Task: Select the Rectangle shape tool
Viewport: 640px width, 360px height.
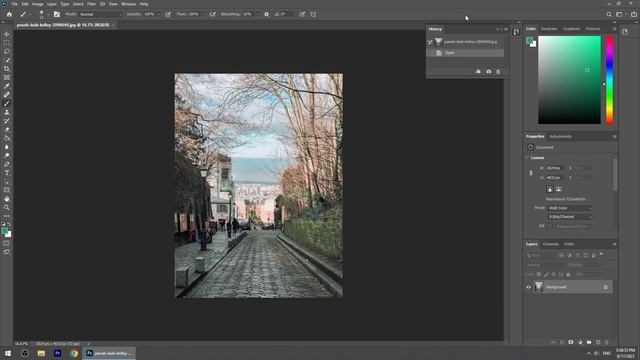Action: click(7, 190)
